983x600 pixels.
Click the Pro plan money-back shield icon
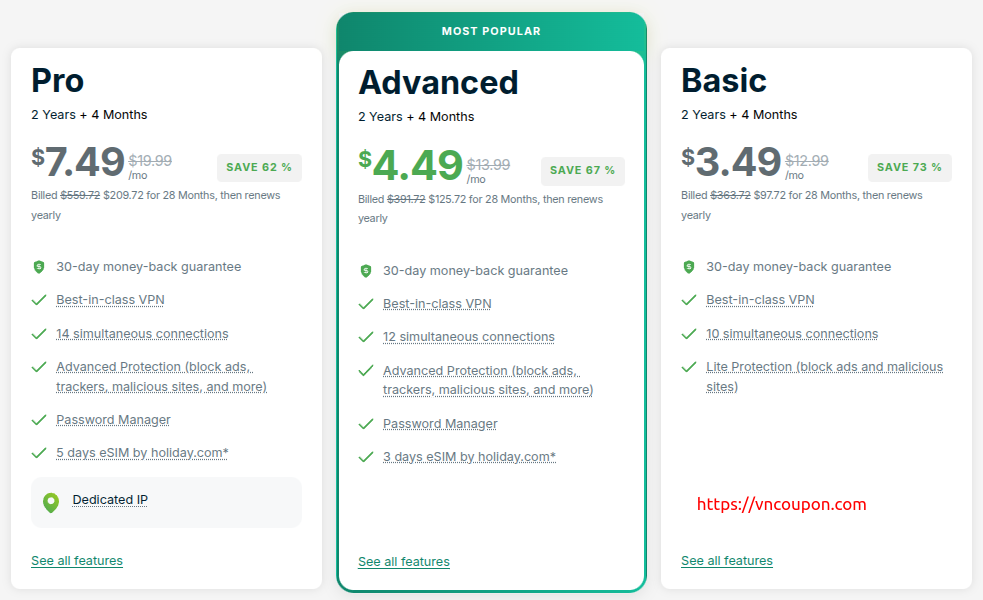pos(39,267)
